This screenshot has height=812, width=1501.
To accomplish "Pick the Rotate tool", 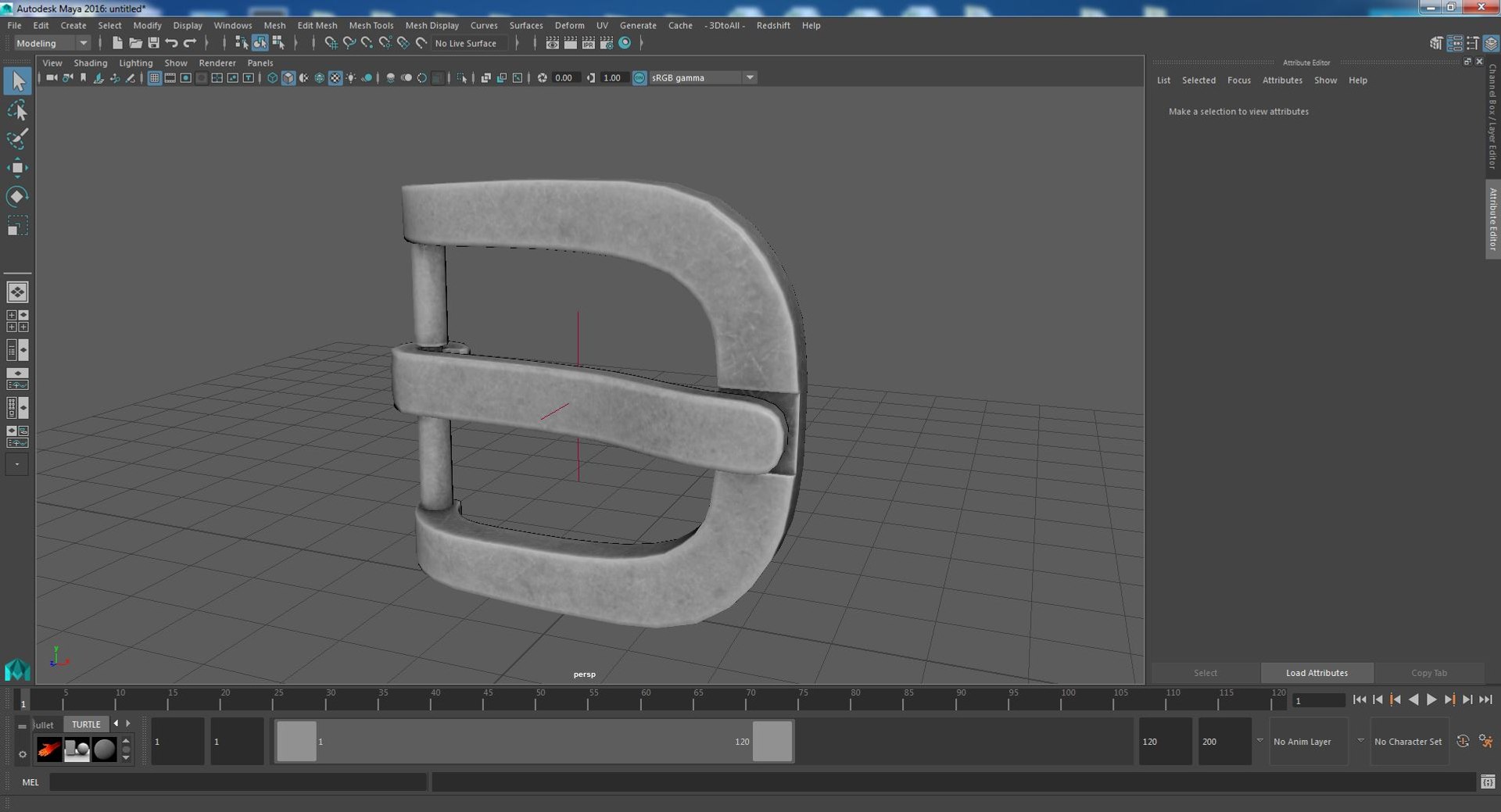I will coord(17,196).
